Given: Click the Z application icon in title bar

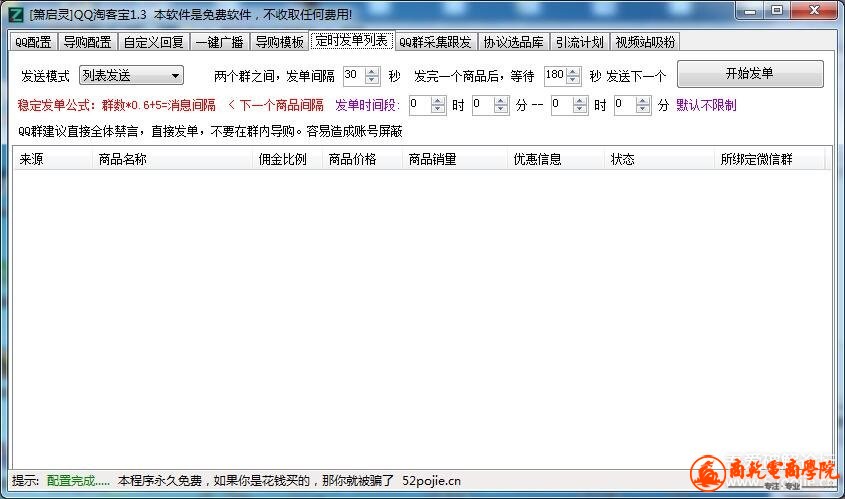Looking at the screenshot, I should coord(16,14).
